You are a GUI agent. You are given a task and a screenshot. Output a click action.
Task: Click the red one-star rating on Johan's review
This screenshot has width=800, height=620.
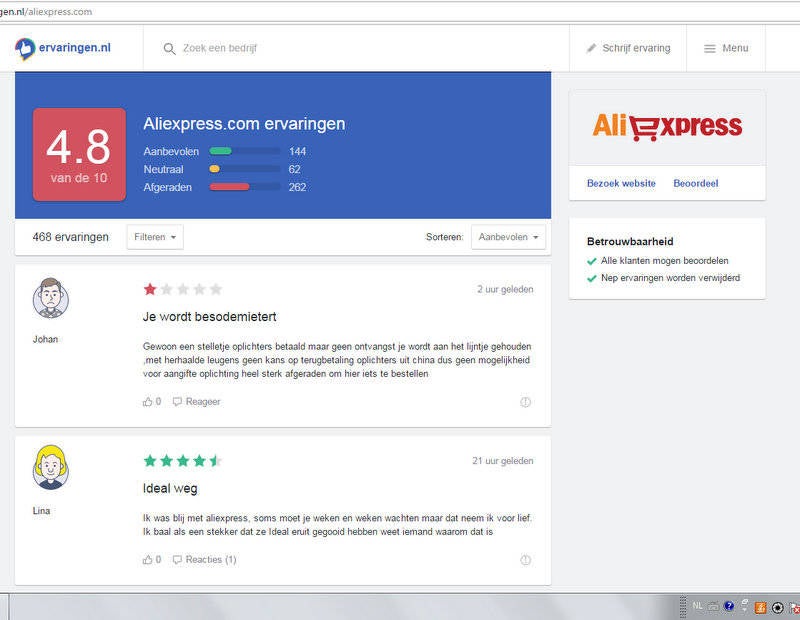pyautogui.click(x=150, y=289)
